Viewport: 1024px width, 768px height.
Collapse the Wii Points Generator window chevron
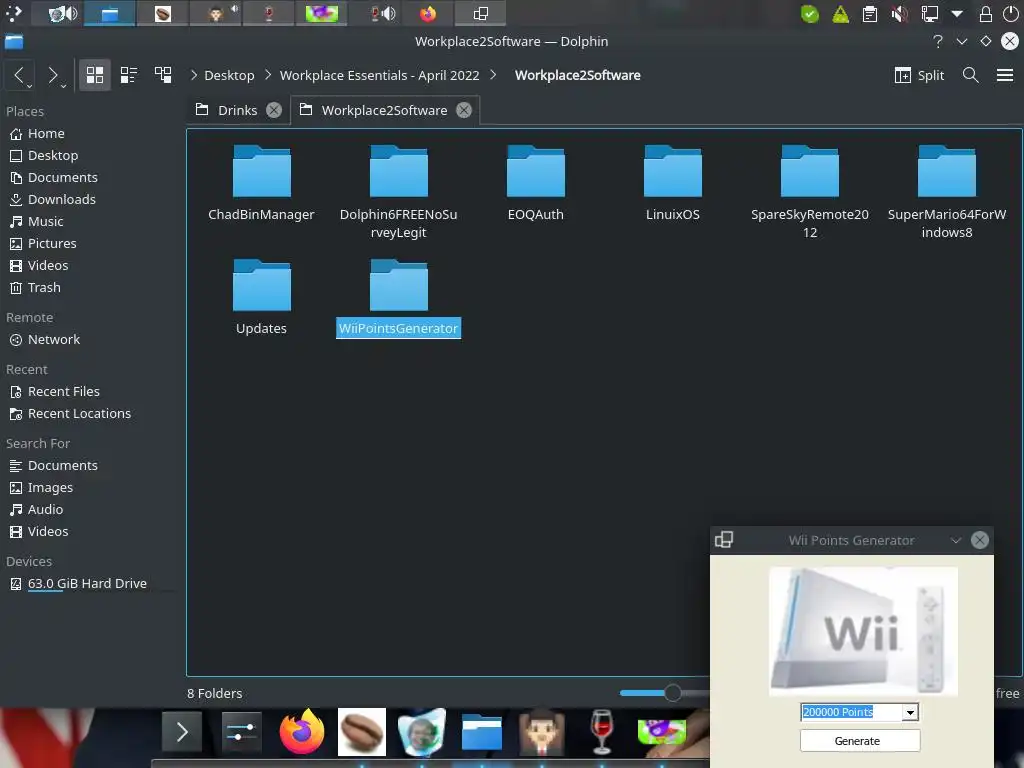click(x=955, y=540)
